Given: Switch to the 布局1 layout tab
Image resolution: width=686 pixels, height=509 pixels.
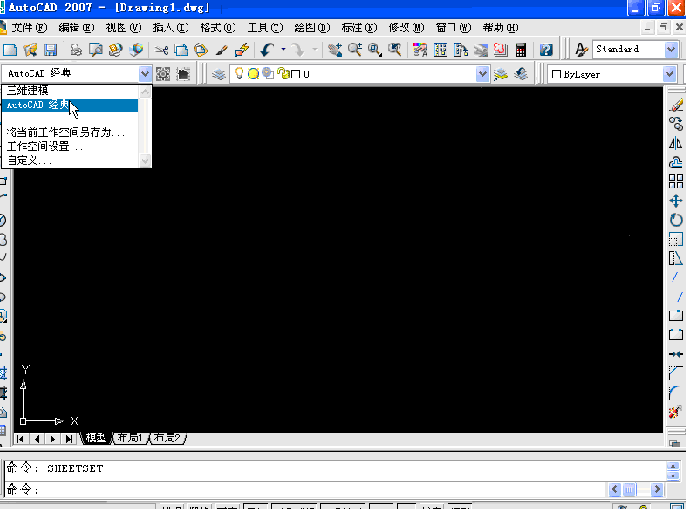Looking at the screenshot, I should [129, 438].
